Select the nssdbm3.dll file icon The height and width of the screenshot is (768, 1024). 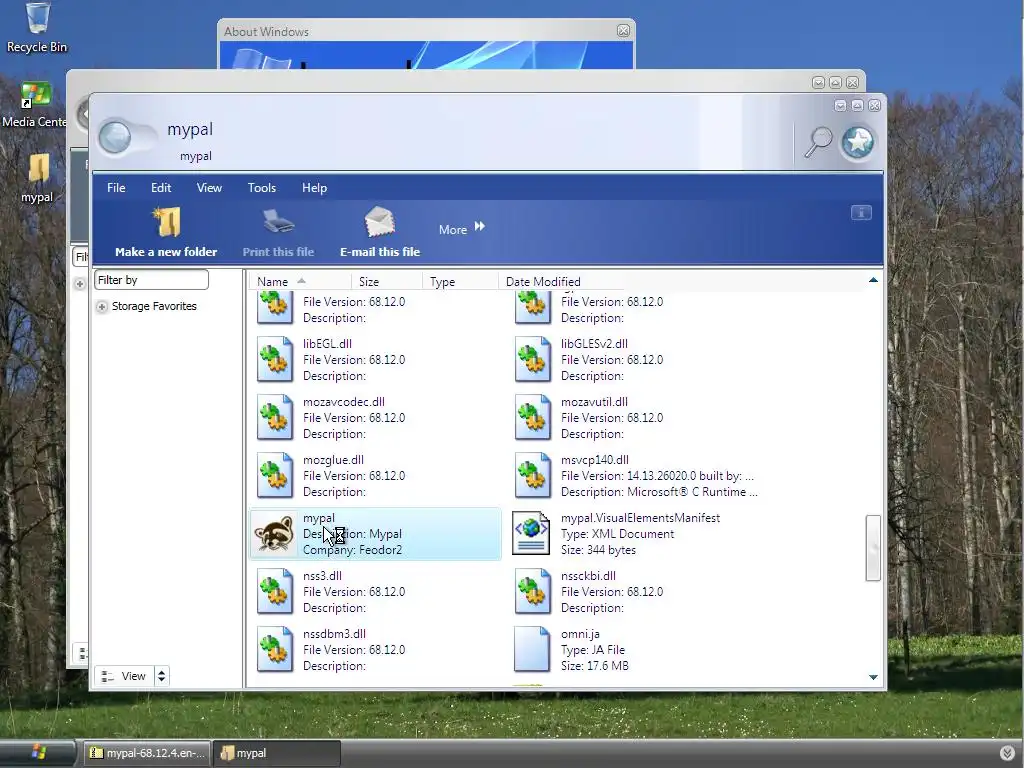click(274, 650)
